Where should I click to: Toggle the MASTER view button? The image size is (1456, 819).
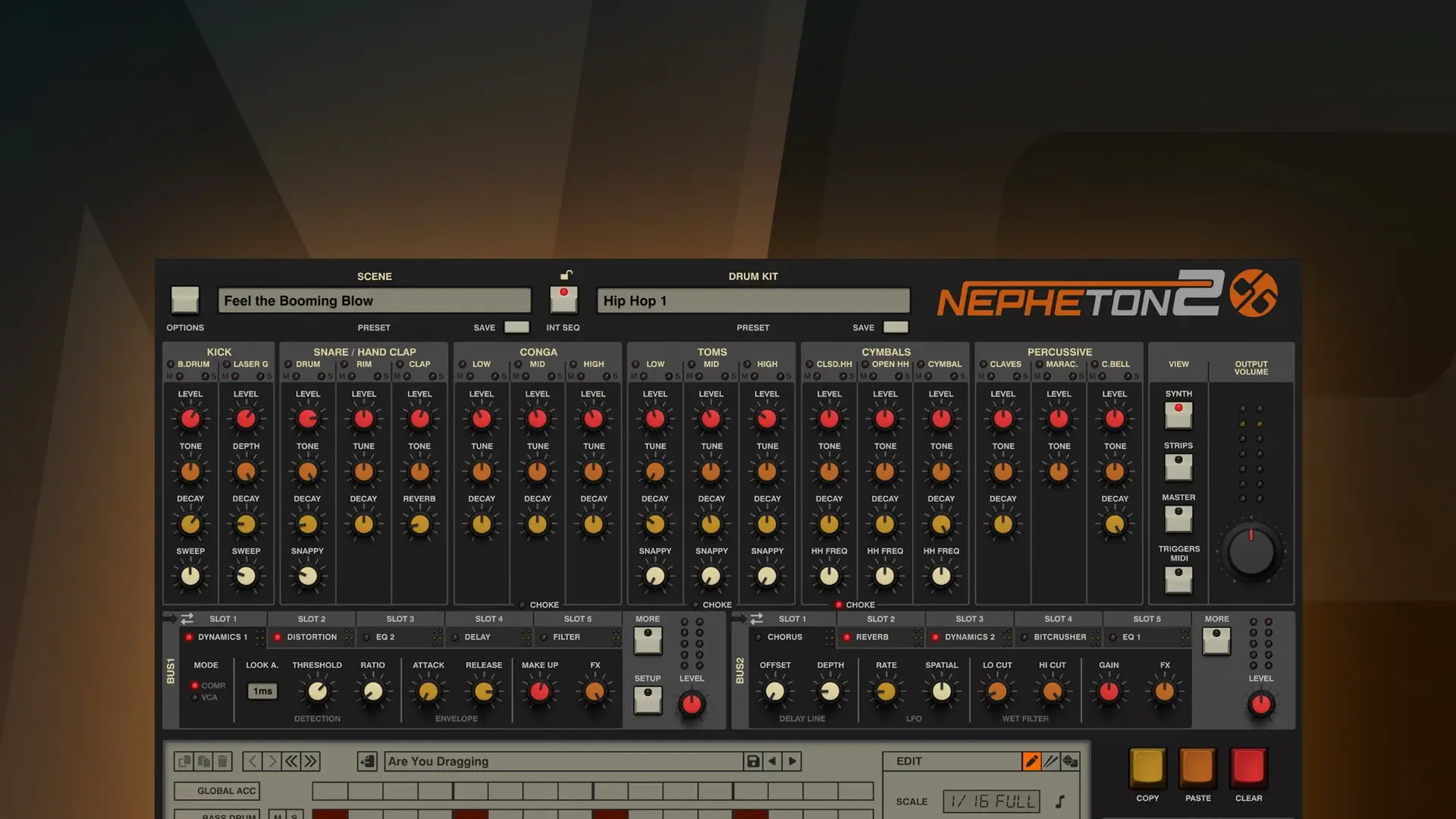(x=1178, y=519)
